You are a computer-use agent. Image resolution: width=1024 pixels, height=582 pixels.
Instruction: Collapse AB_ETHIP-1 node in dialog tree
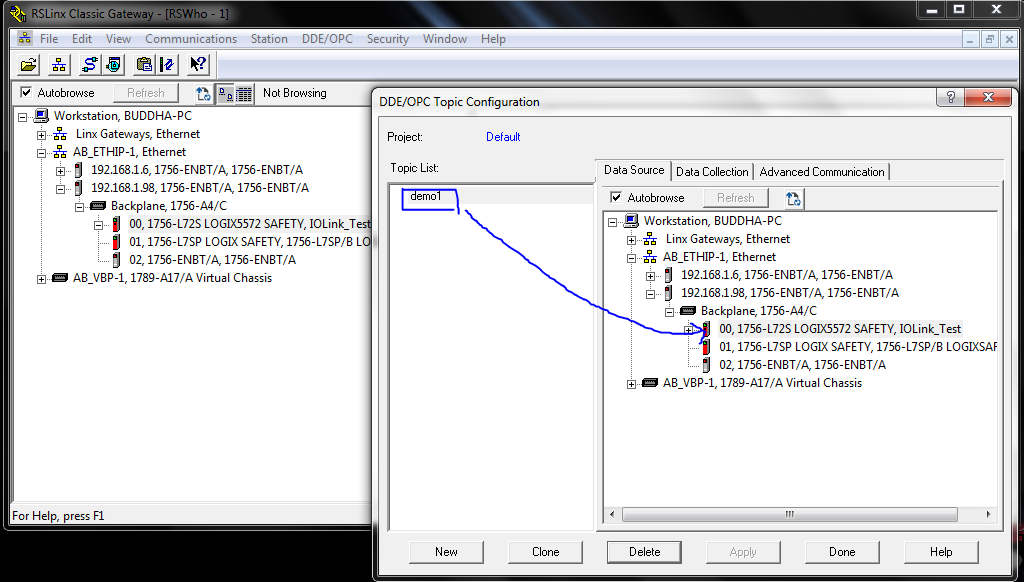(632, 258)
